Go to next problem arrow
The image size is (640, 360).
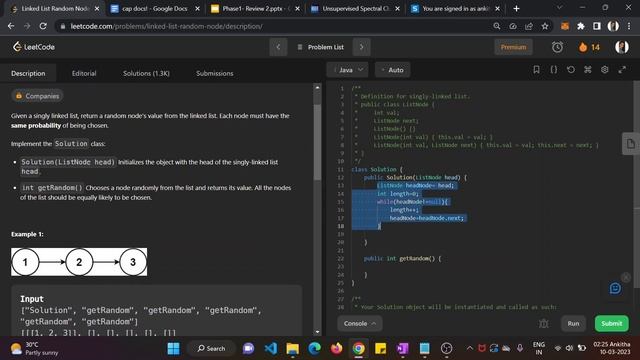coord(362,47)
